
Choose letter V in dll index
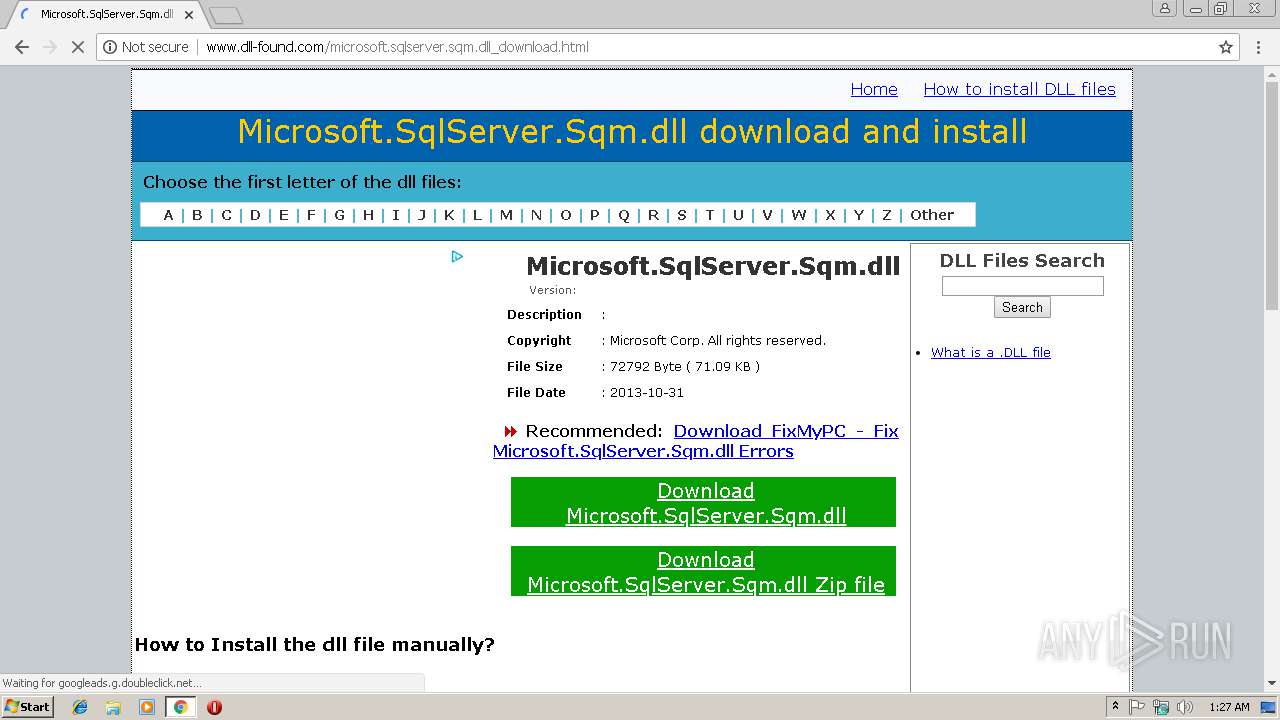click(x=767, y=215)
